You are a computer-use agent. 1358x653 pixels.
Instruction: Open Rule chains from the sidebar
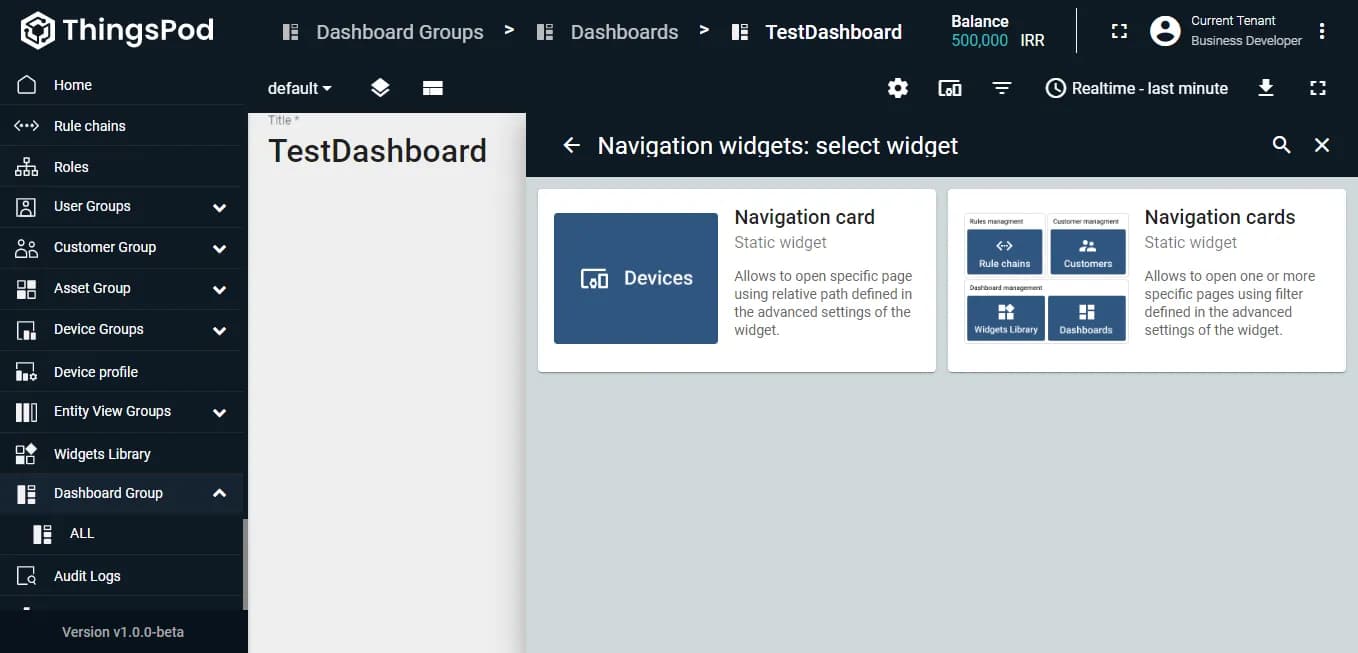(89, 126)
